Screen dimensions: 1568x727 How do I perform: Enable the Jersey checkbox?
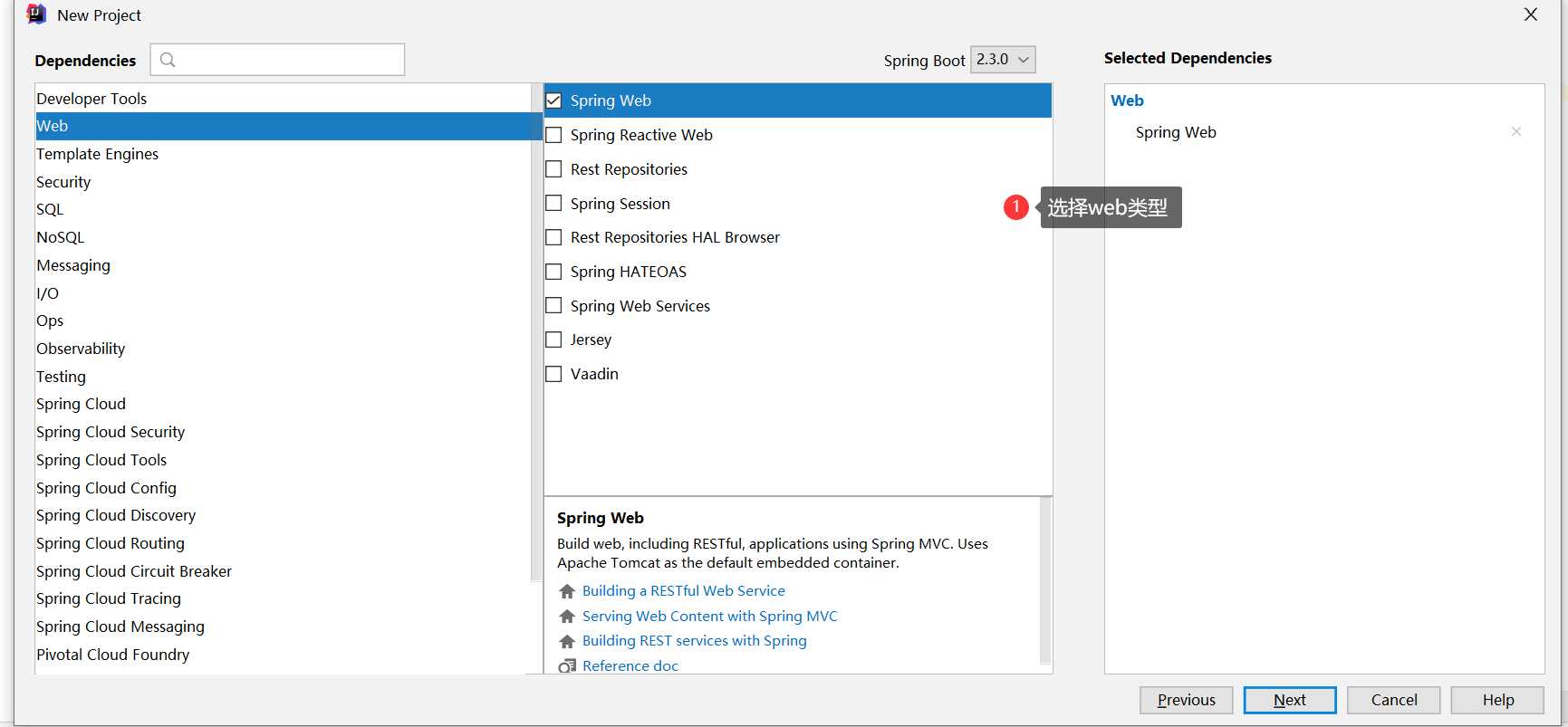click(553, 340)
